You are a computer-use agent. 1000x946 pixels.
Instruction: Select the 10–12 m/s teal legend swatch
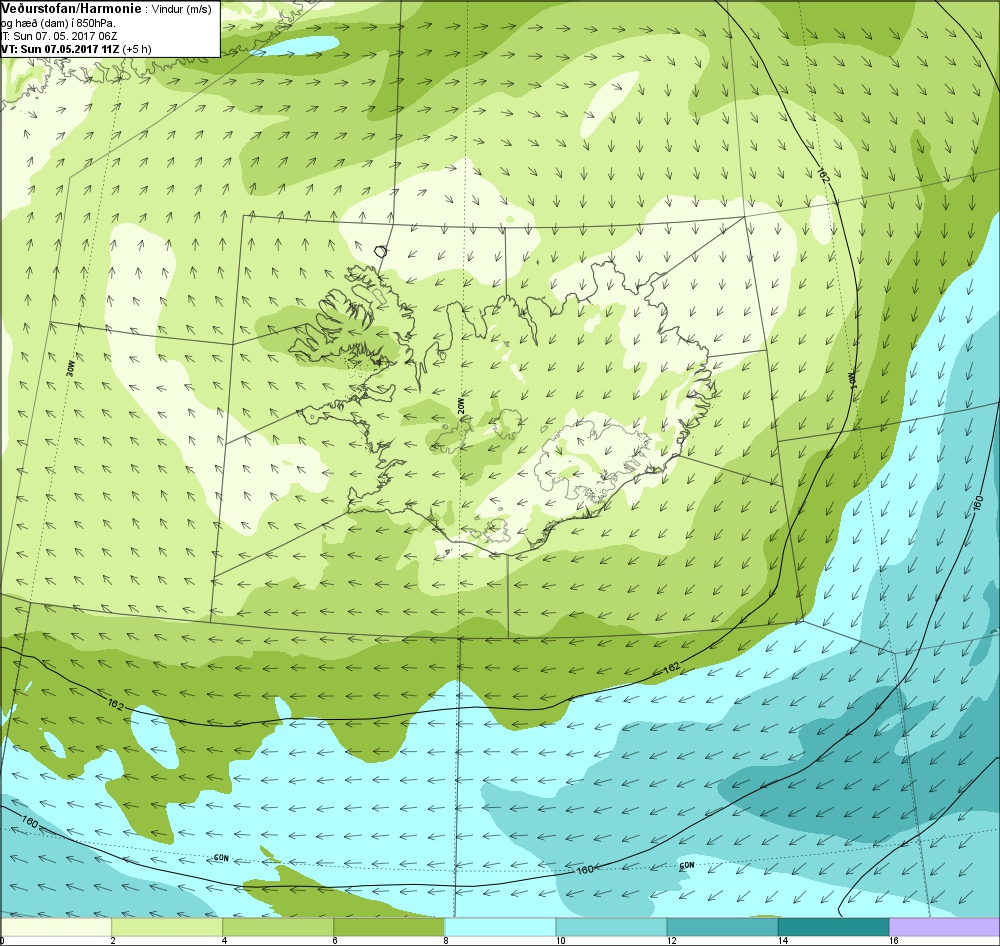pos(610,926)
